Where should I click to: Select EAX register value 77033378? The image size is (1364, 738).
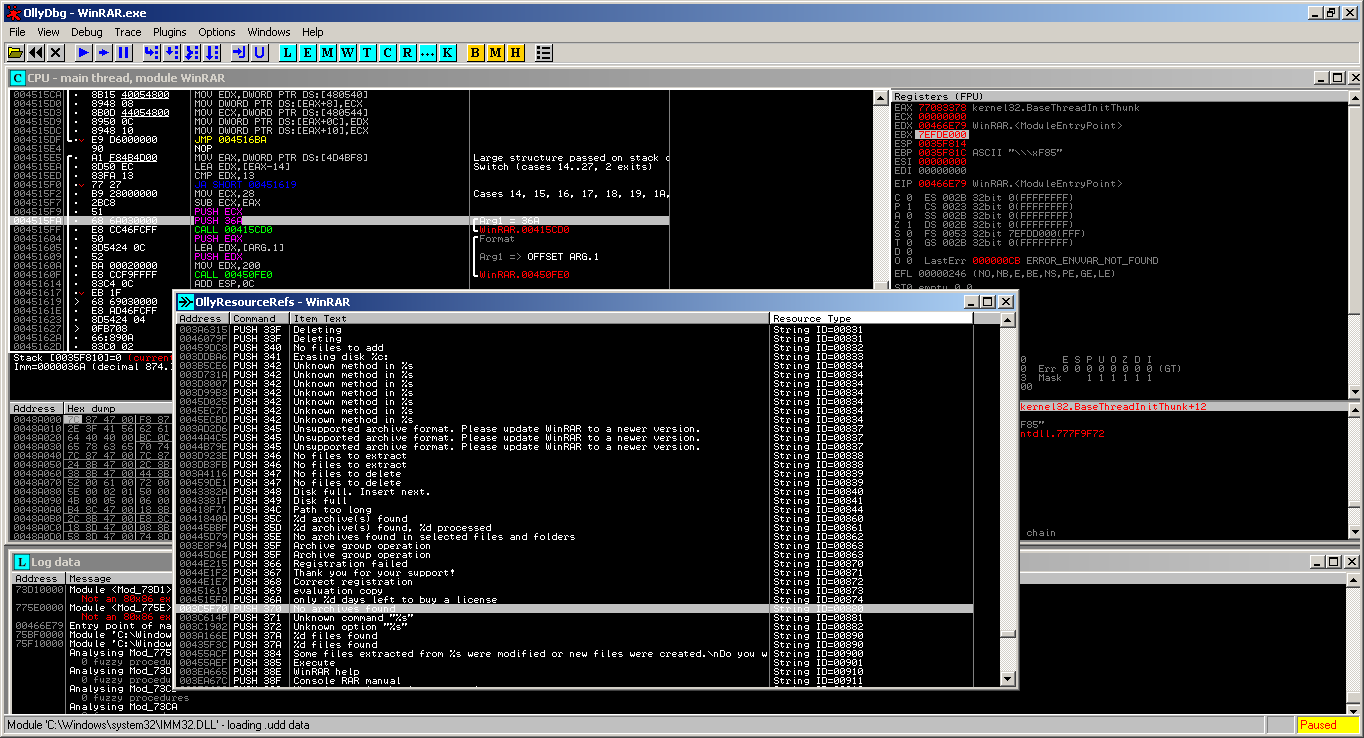(x=942, y=107)
